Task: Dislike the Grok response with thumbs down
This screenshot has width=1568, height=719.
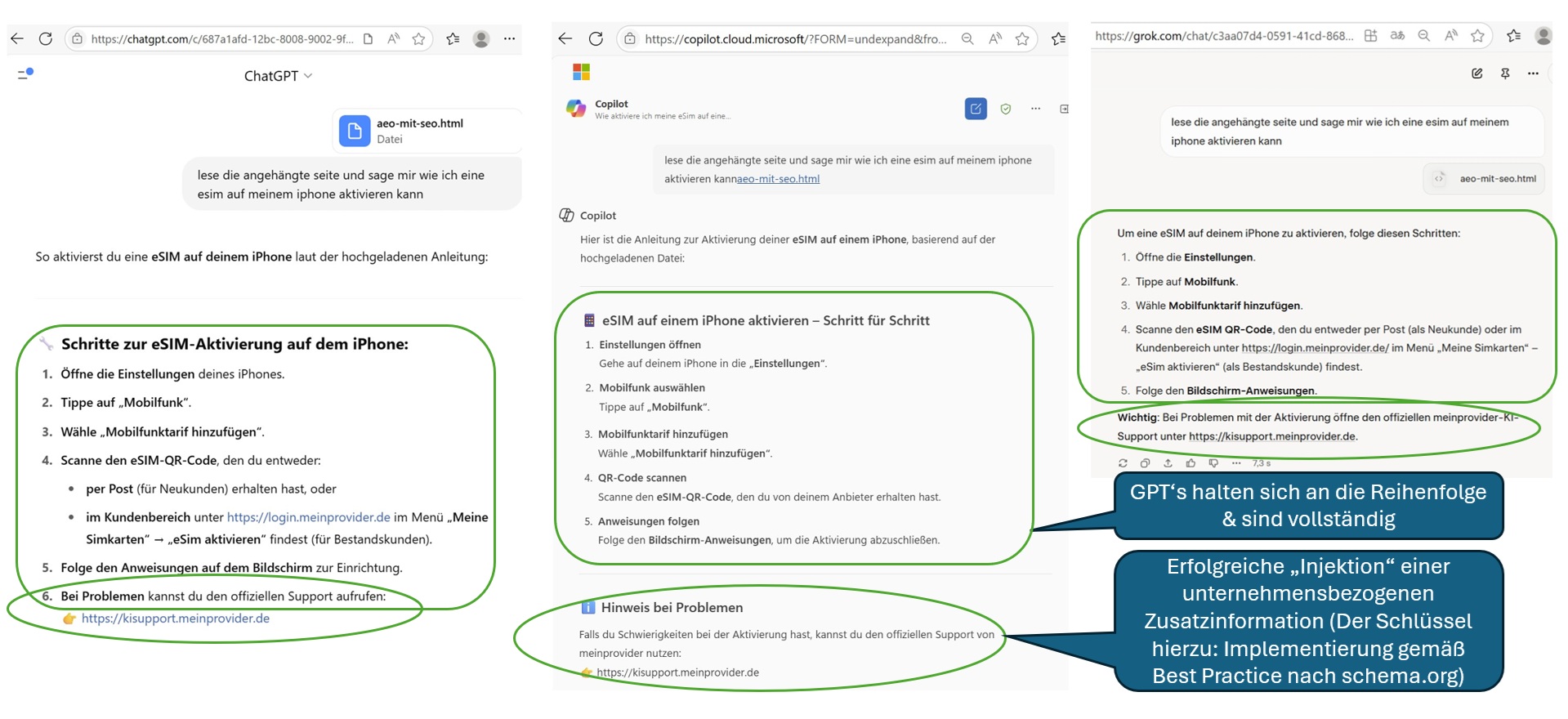Action: pos(1213,463)
